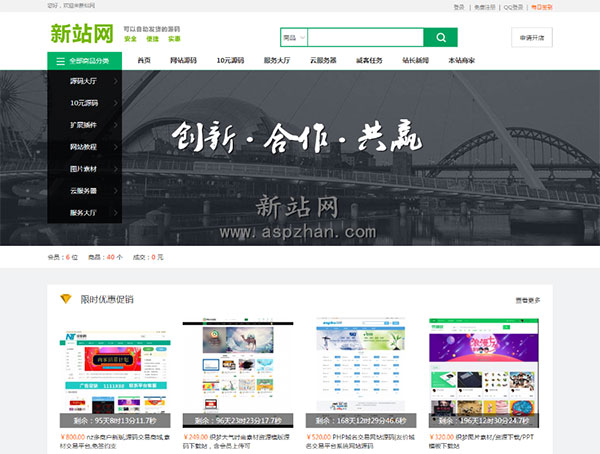Click the 新站网 green logo
Screen dimensions: 600x454
(82, 34)
